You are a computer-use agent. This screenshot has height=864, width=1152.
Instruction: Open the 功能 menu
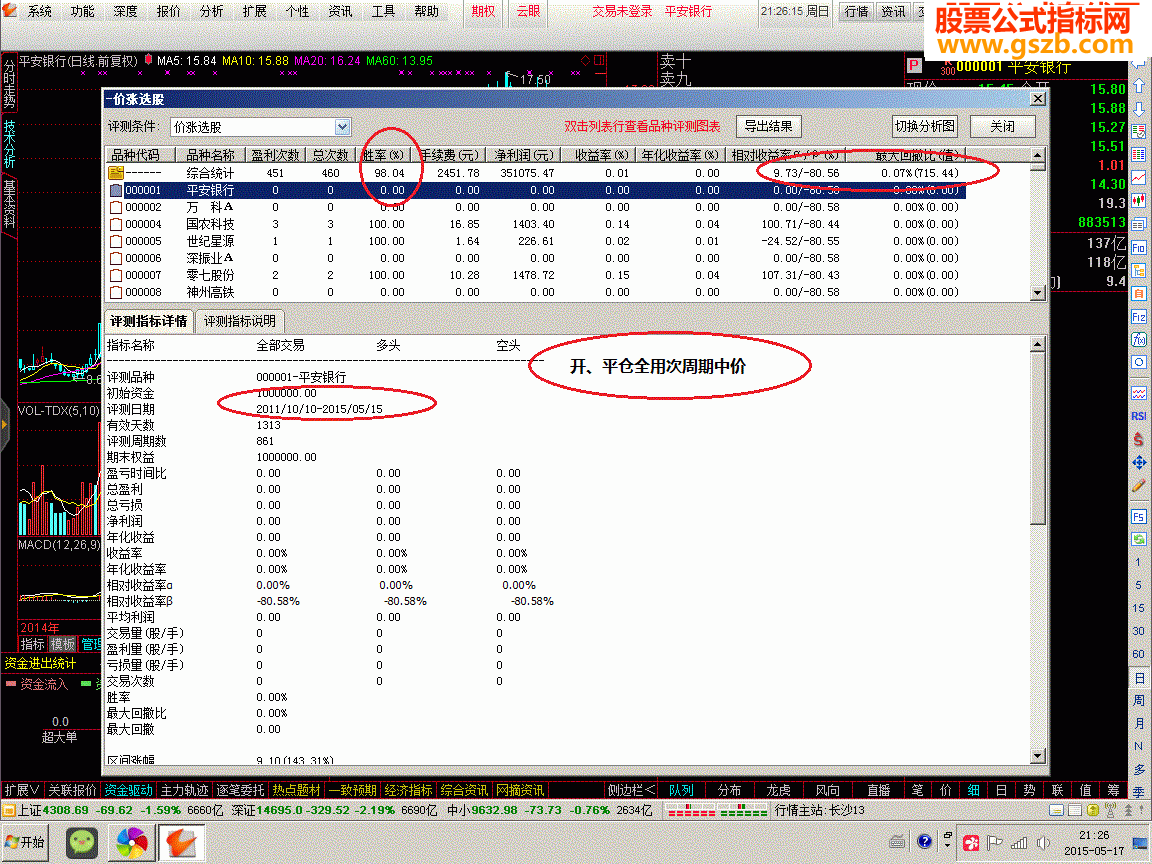[82, 11]
